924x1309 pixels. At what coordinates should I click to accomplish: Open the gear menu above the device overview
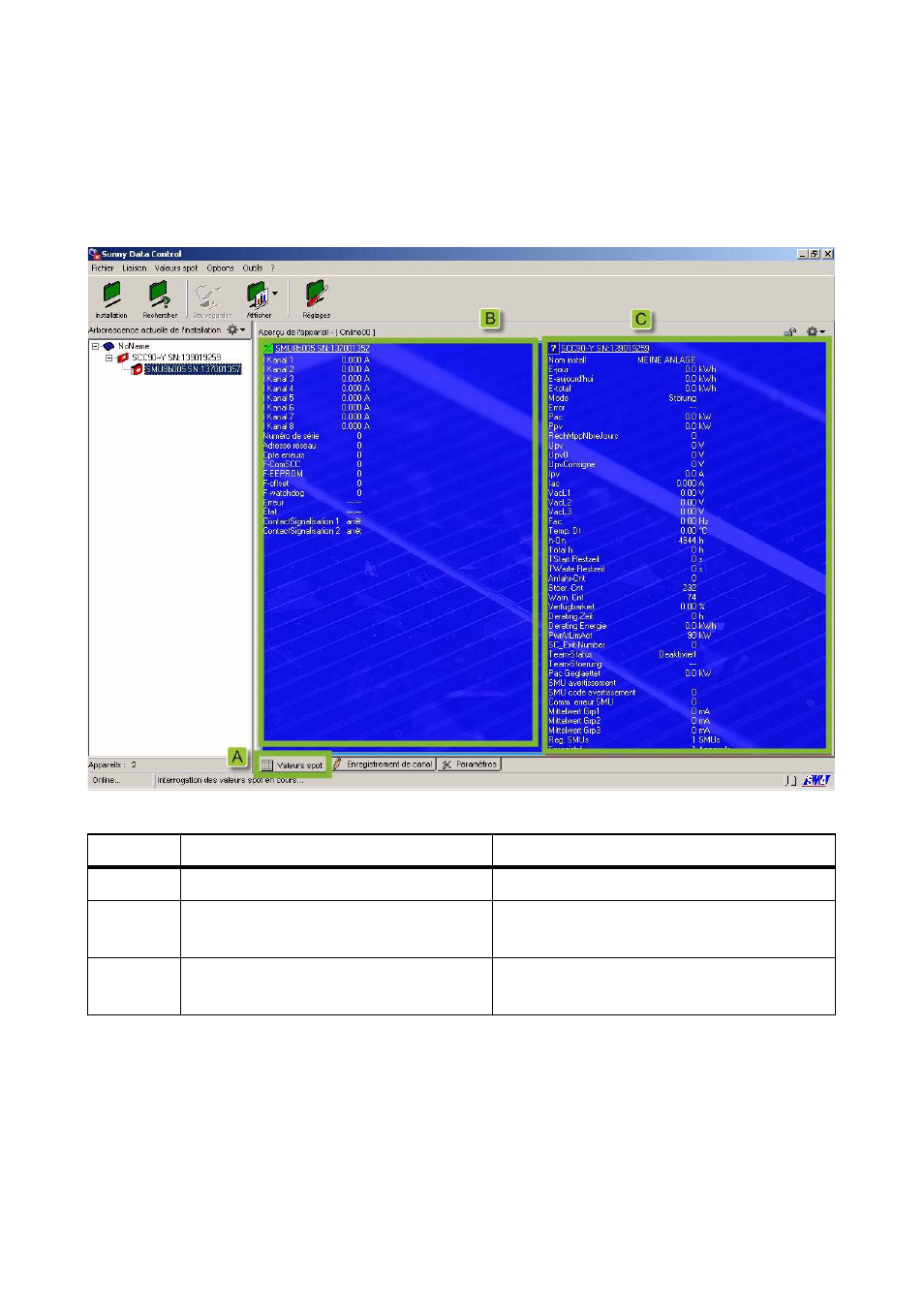[816, 331]
